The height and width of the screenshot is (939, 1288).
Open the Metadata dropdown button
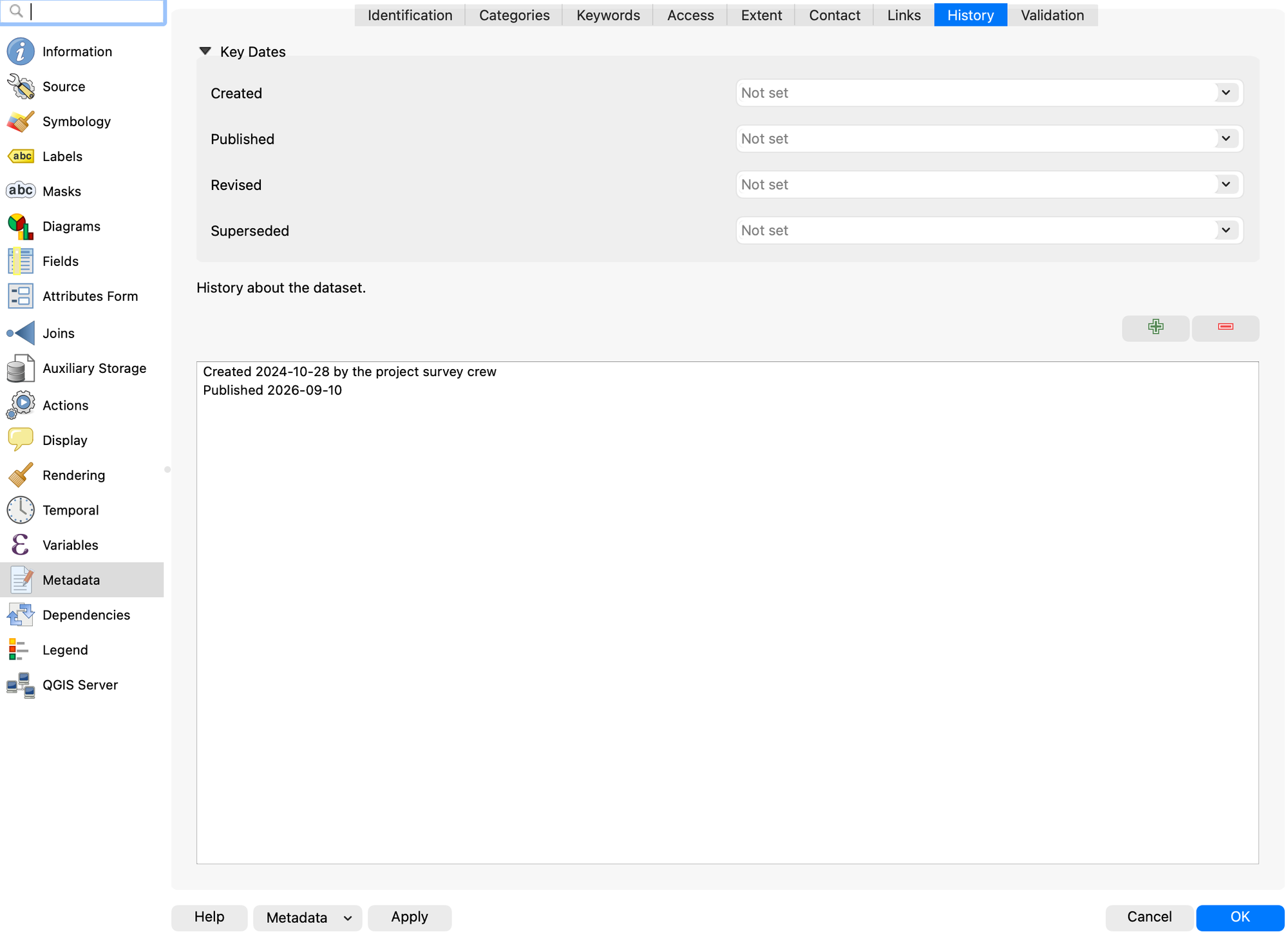(x=308, y=918)
